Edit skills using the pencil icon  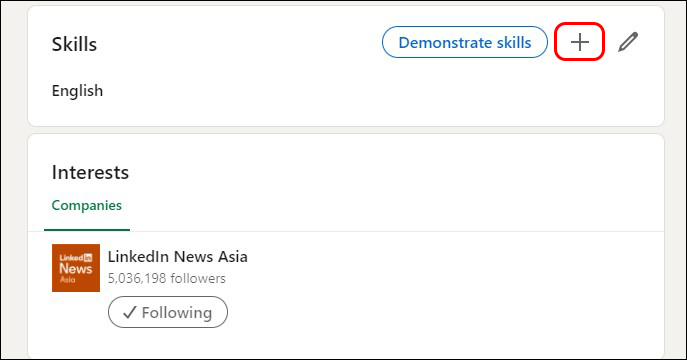tap(628, 42)
